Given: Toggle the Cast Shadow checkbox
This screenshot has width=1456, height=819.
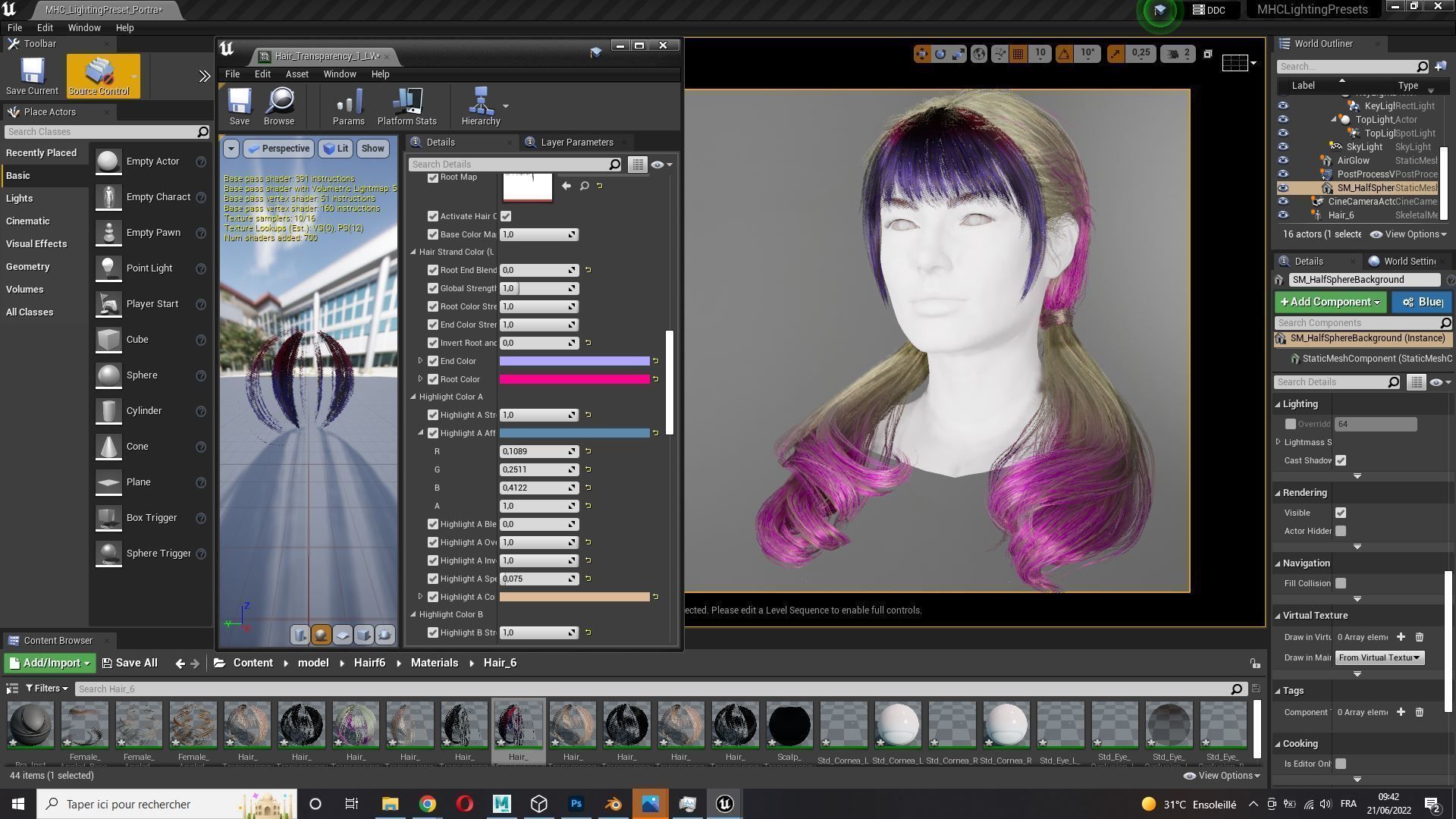Looking at the screenshot, I should 1341,460.
